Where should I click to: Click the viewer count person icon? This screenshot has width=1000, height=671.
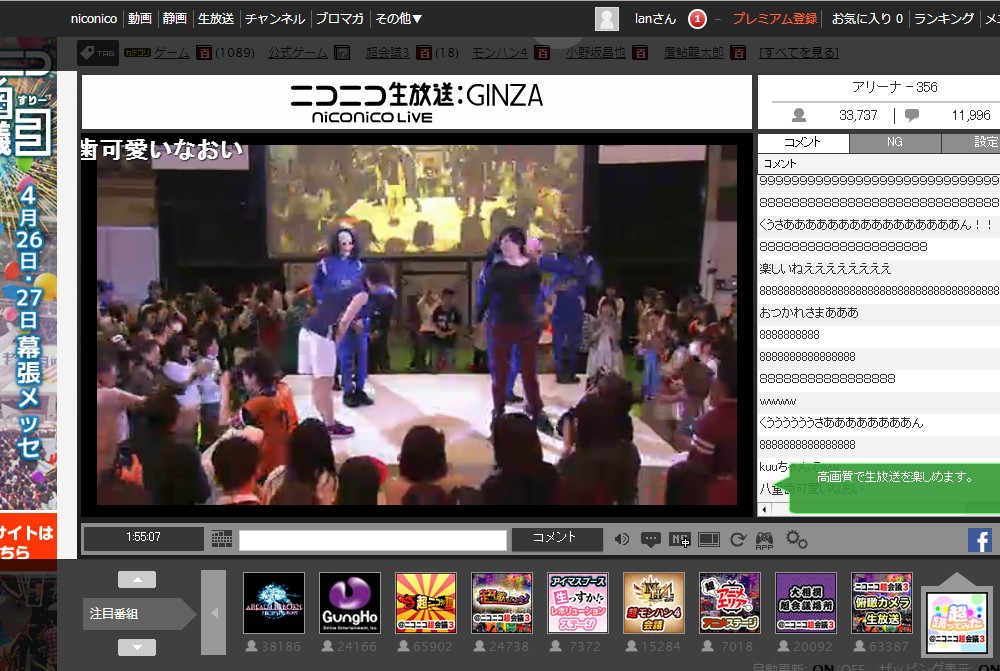click(x=798, y=115)
